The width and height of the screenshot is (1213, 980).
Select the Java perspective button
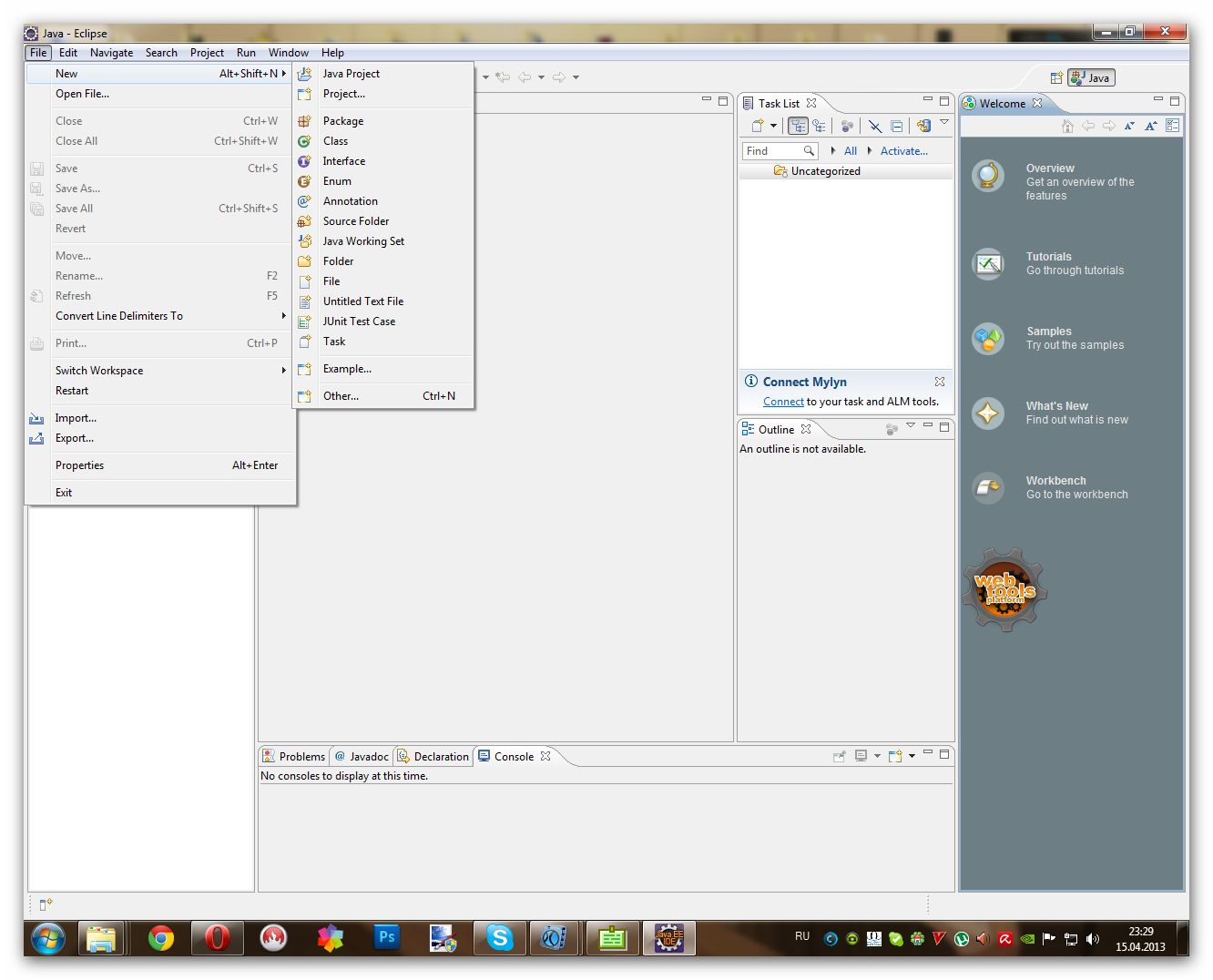click(x=1091, y=78)
